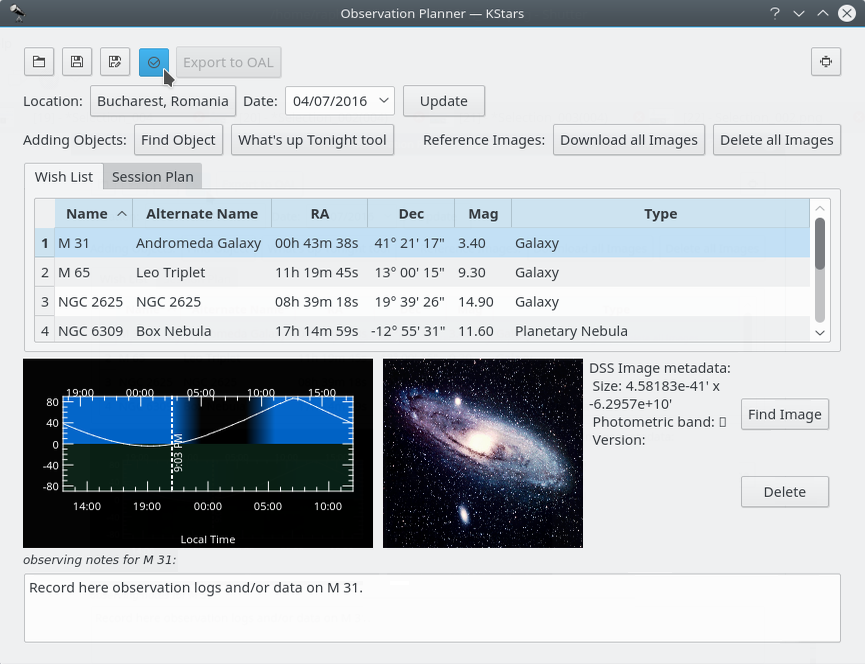
Task: Click the save list as icon
Action: pyautogui.click(x=115, y=62)
